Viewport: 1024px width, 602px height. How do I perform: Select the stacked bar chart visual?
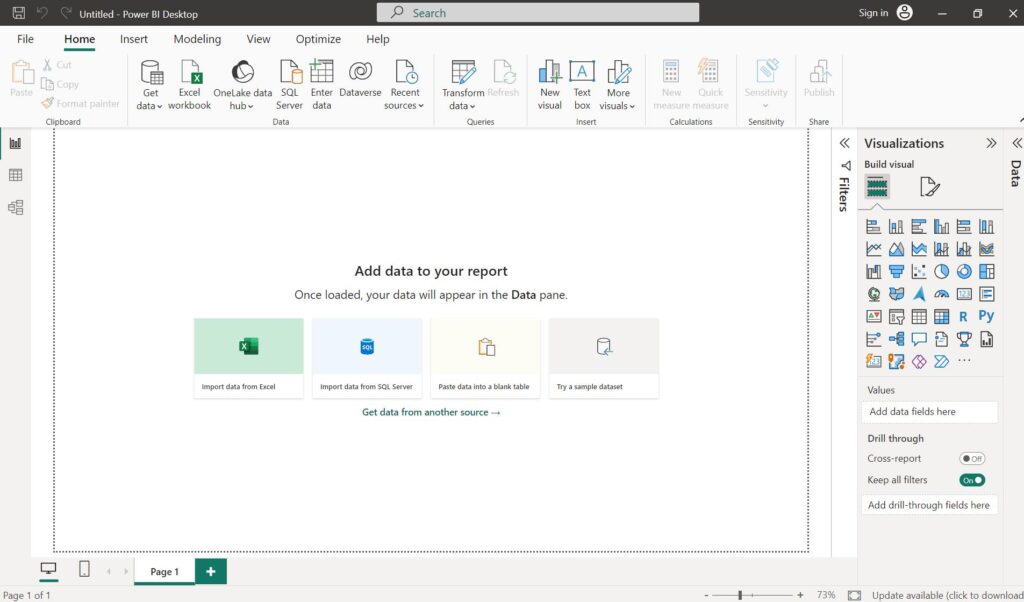[x=873, y=226]
